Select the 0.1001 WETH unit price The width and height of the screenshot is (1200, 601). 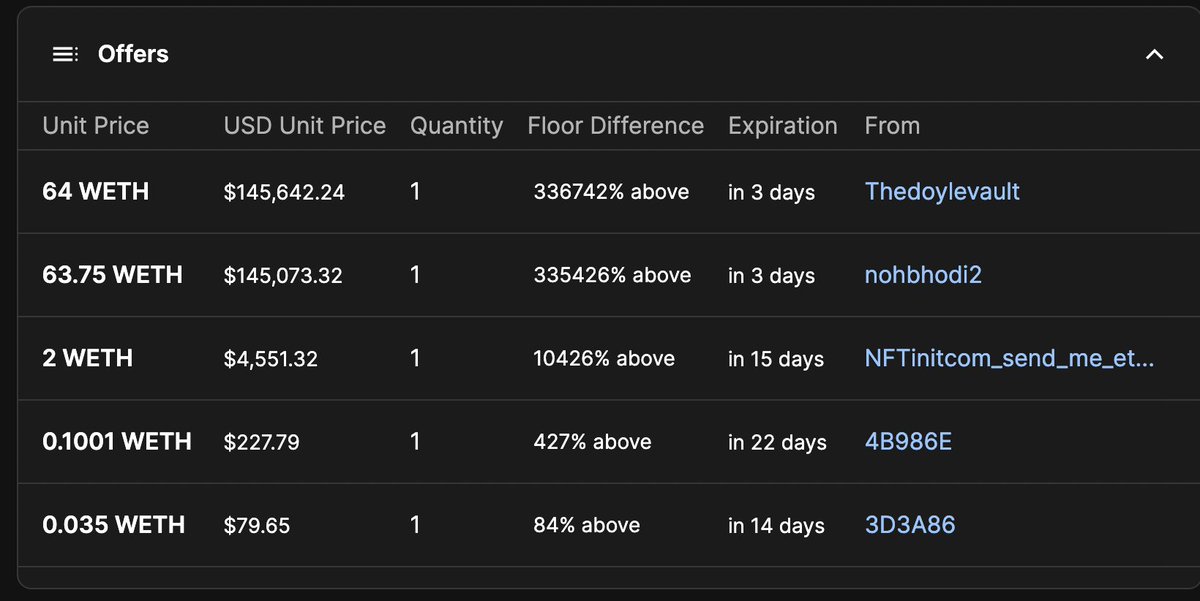117,441
